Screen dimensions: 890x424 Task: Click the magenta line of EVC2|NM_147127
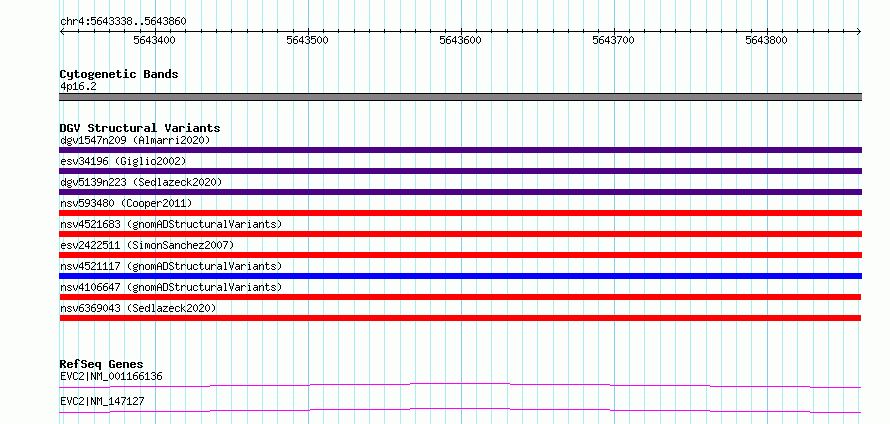[460, 410]
